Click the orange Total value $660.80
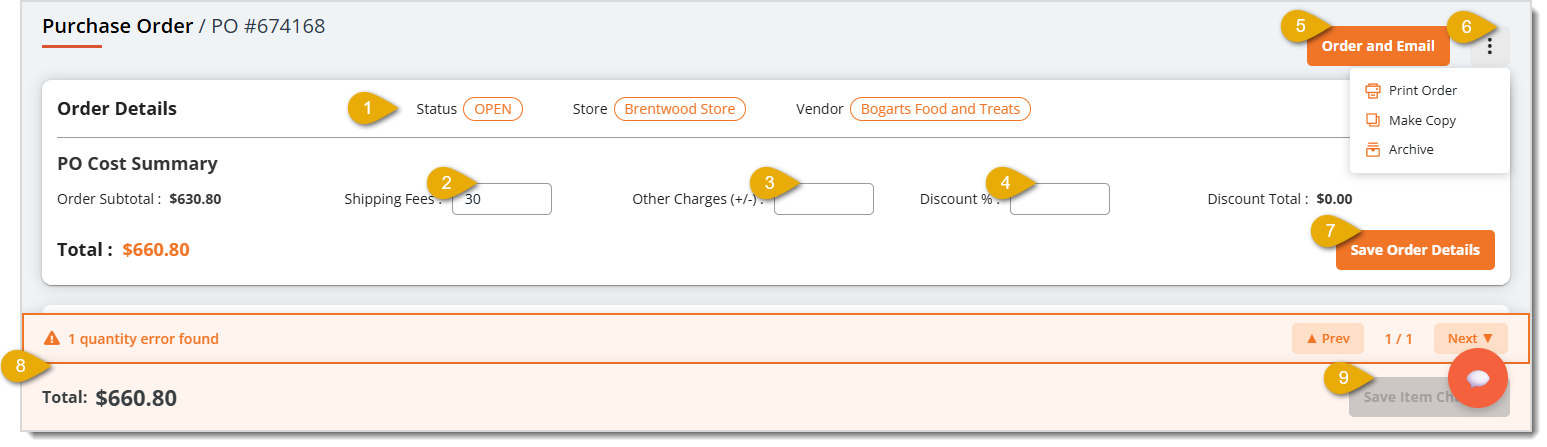The width and height of the screenshot is (1547, 447). point(156,249)
